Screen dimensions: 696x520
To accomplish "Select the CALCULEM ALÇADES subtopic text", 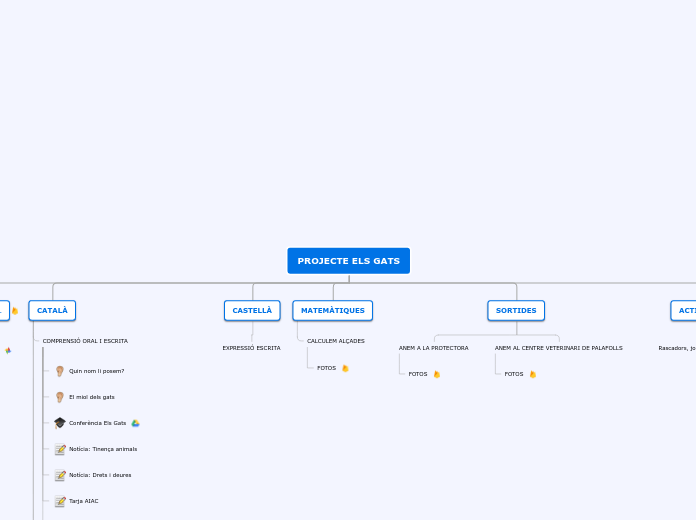I will click(335, 341).
